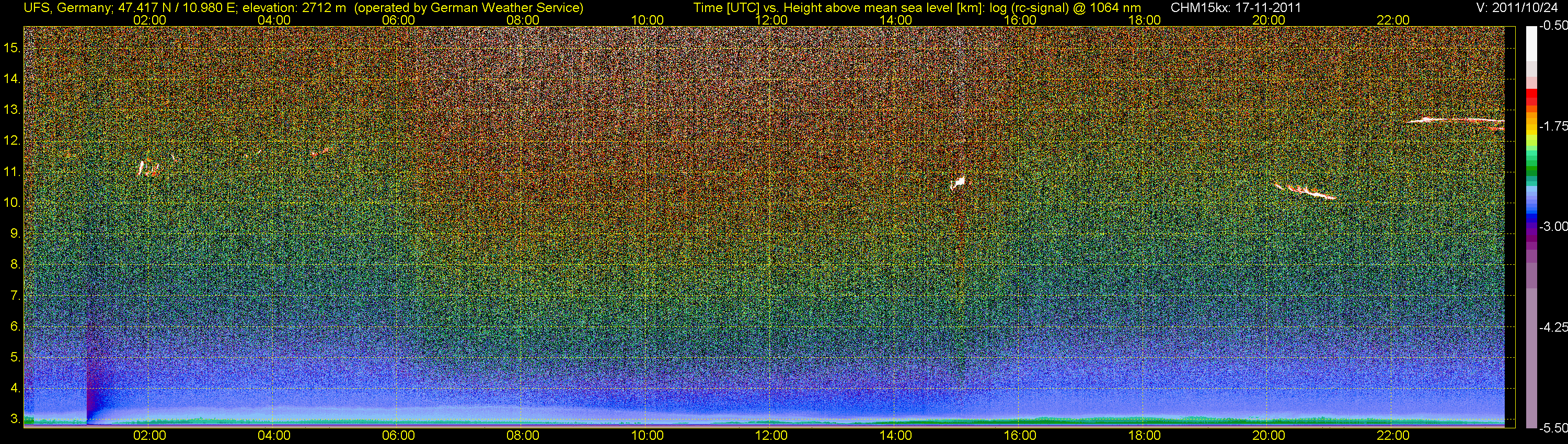The width and height of the screenshot is (1568, 444).
Task: Click the 10:00 label on the top time axis
Action: [x=647, y=20]
